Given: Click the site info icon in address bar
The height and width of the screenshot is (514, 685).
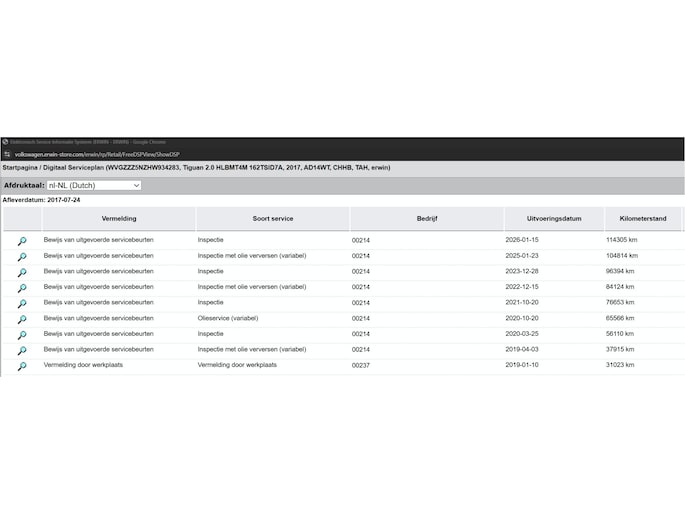Looking at the screenshot, I should [x=6, y=155].
